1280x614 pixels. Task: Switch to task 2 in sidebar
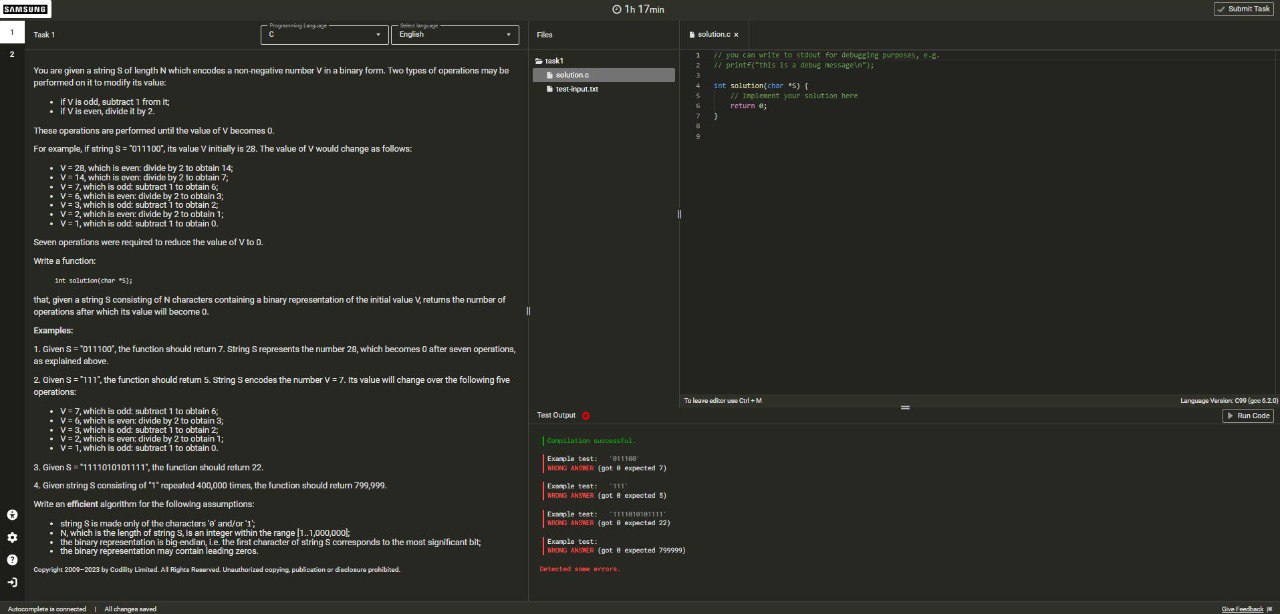click(12, 54)
